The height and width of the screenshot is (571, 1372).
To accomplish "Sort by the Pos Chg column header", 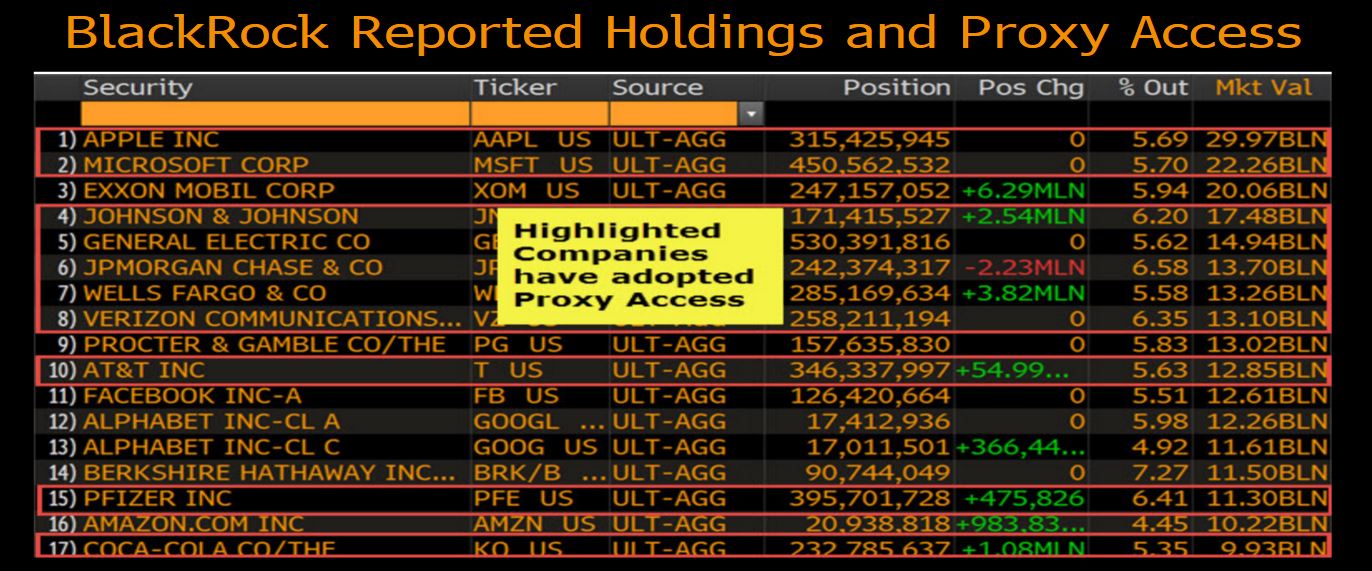I will coord(1030,87).
